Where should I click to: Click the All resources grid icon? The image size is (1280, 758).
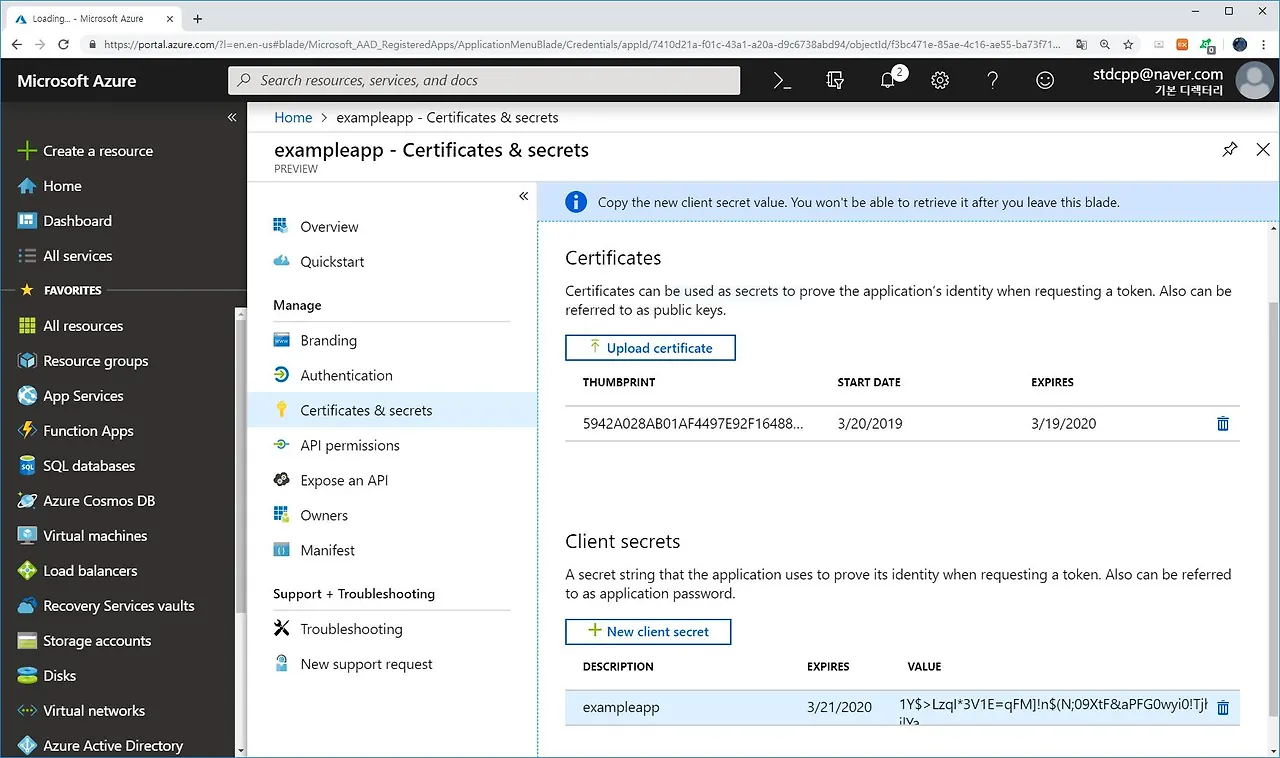27,326
